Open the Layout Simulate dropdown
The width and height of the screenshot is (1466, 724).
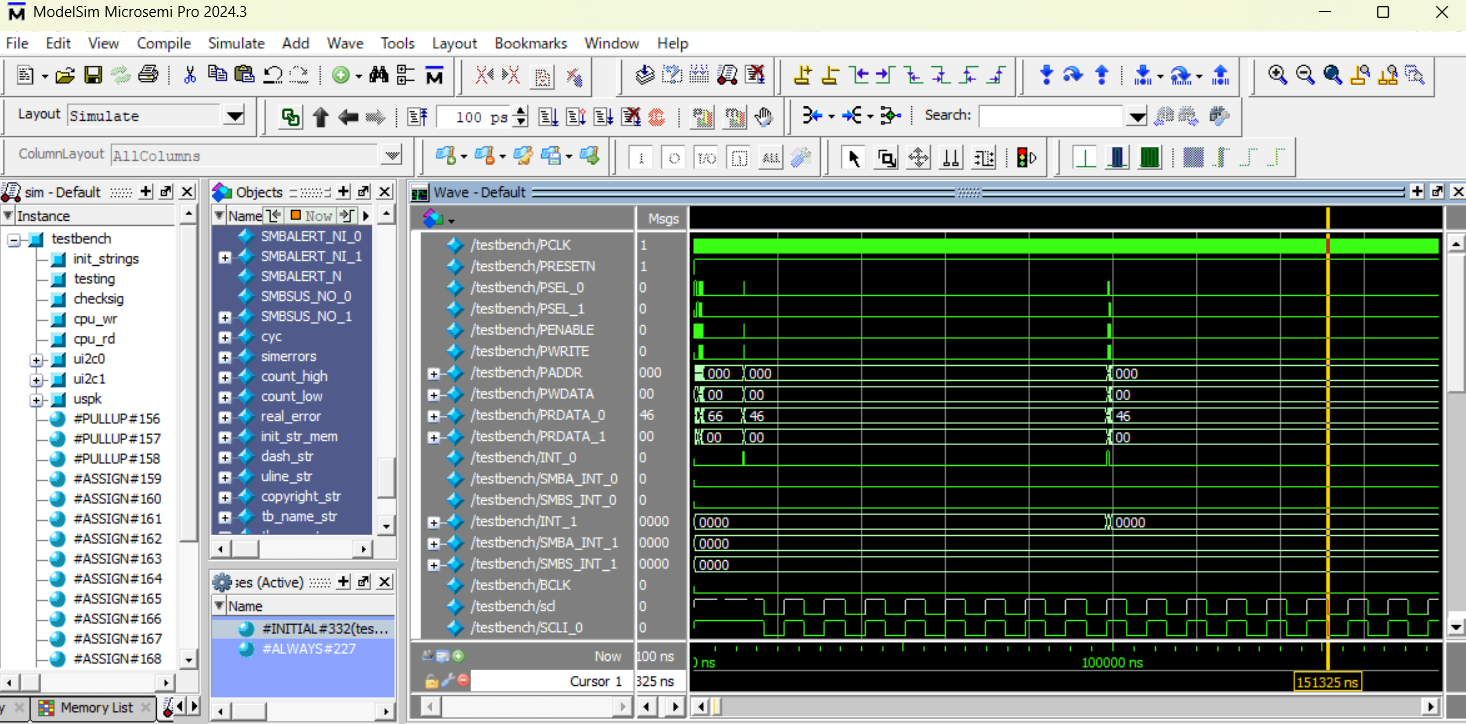(234, 116)
